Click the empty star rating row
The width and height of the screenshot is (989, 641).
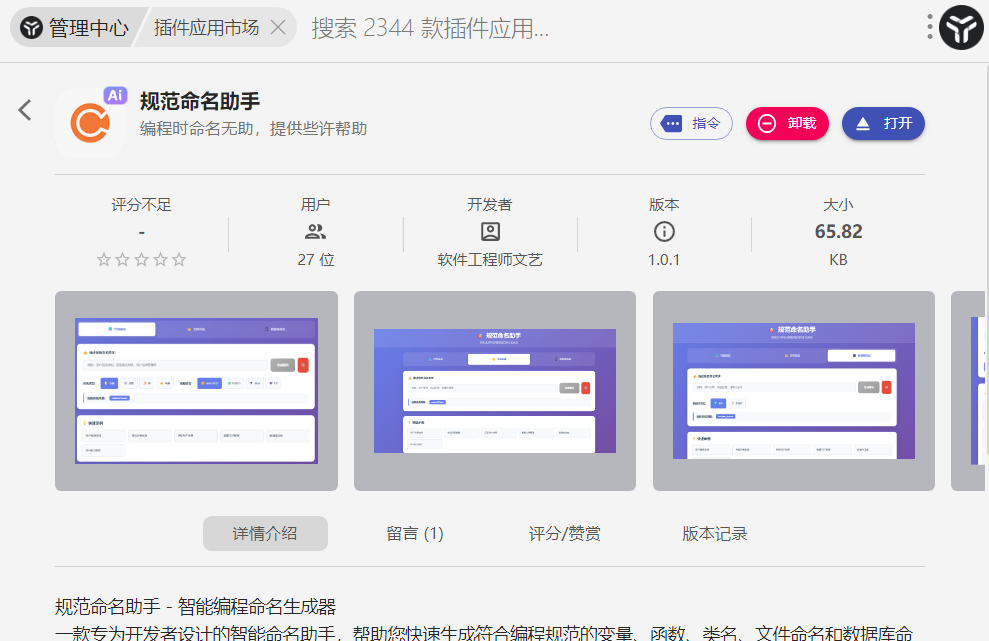[x=141, y=260]
